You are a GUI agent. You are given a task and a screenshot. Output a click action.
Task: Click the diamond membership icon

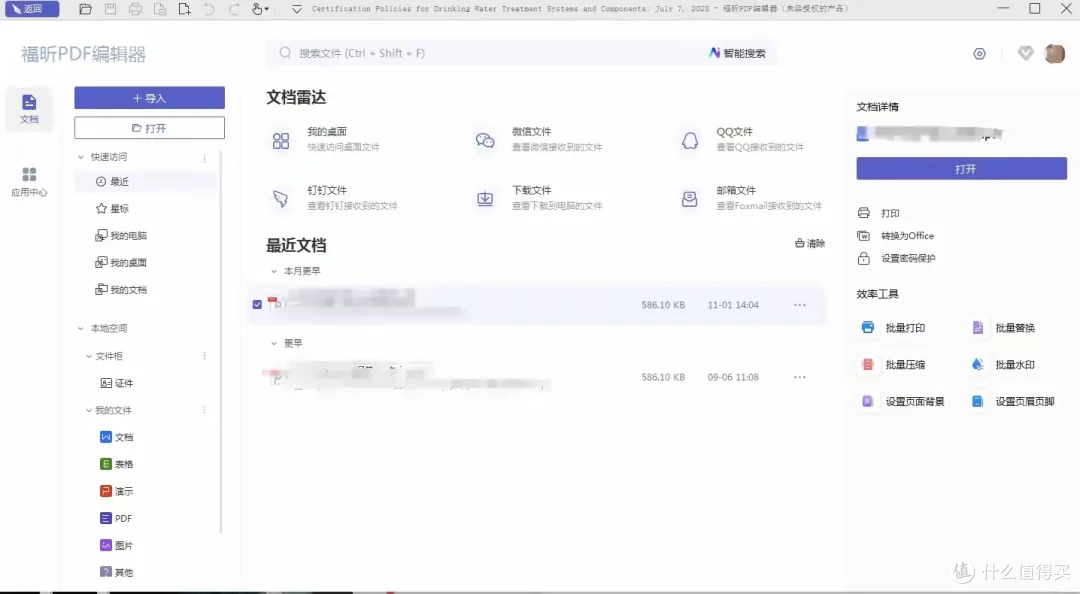tap(1026, 53)
